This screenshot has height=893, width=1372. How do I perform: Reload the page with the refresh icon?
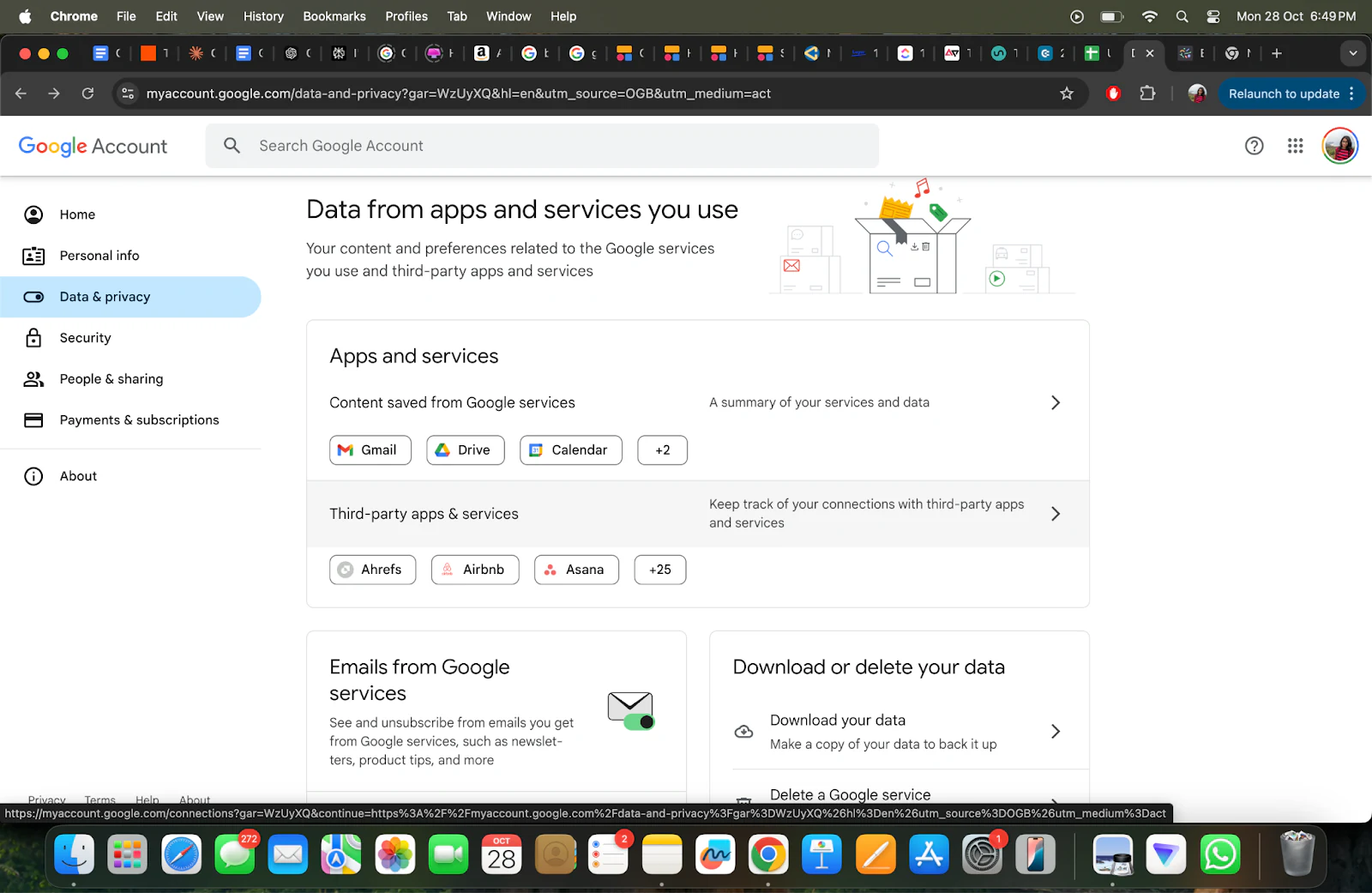[87, 94]
